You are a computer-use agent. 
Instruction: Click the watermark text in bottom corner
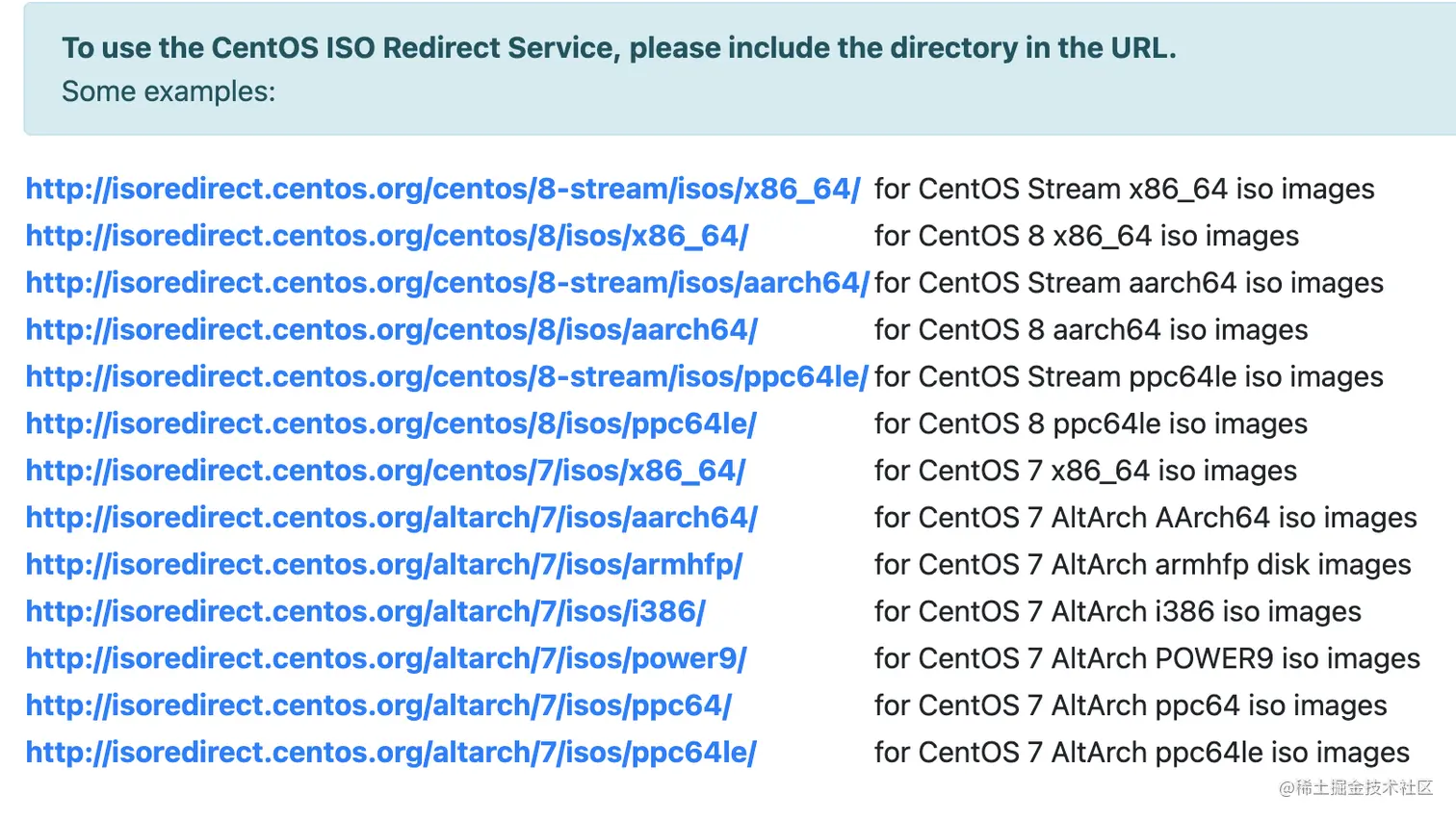pos(1355,788)
